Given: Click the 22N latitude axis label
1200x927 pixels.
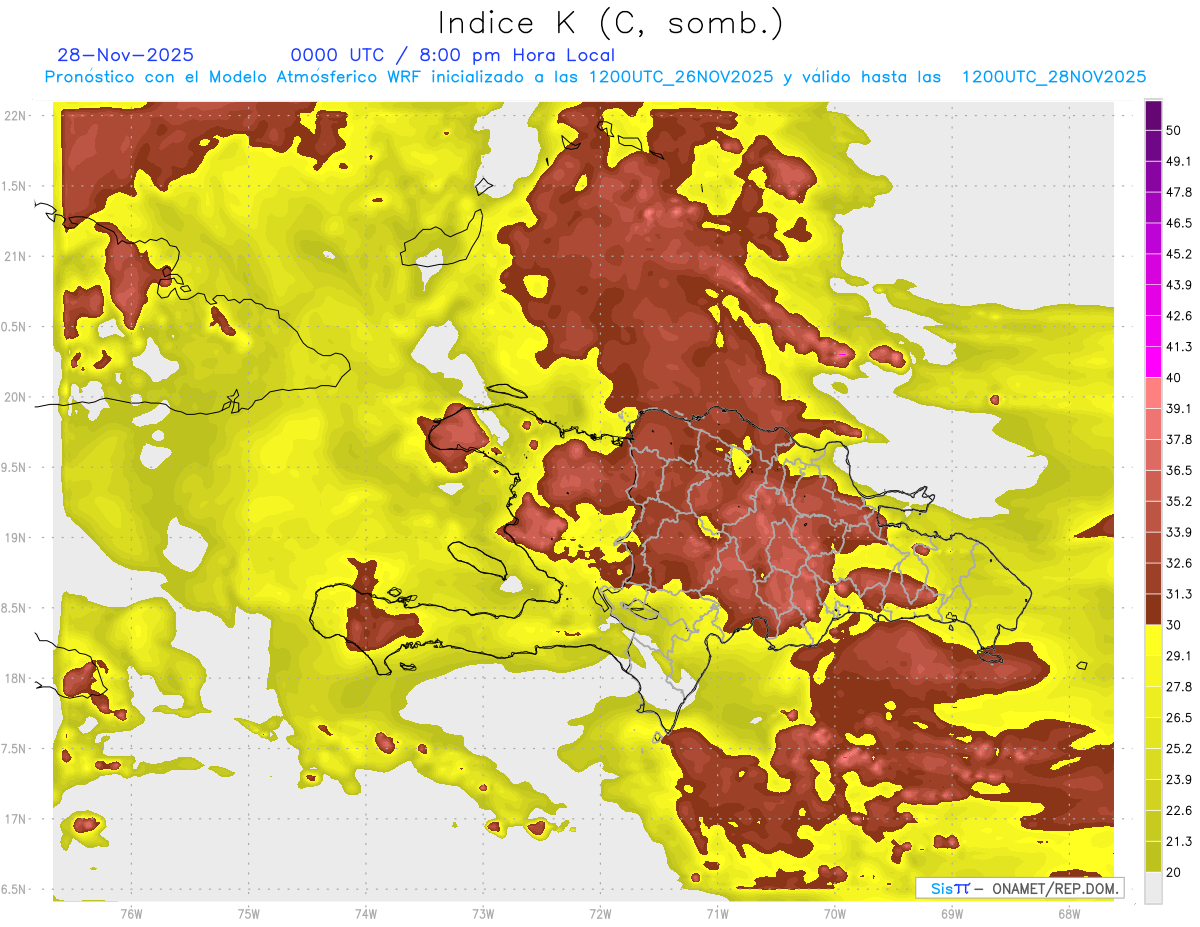Looking at the screenshot, I should pyautogui.click(x=15, y=116).
